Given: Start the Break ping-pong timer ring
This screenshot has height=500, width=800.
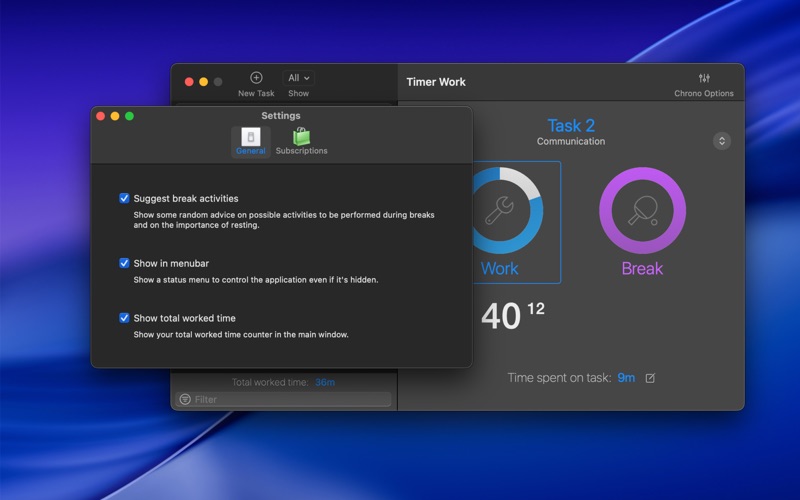Looking at the screenshot, I should [x=642, y=210].
